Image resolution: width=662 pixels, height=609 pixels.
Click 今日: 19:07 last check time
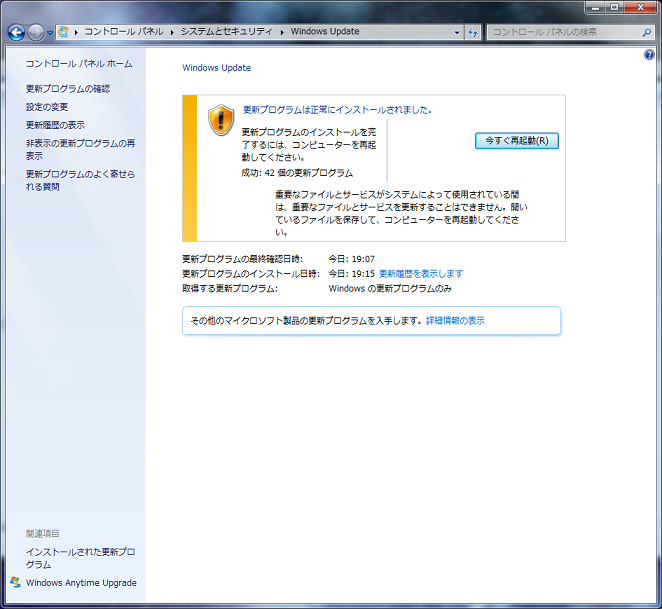(352, 259)
